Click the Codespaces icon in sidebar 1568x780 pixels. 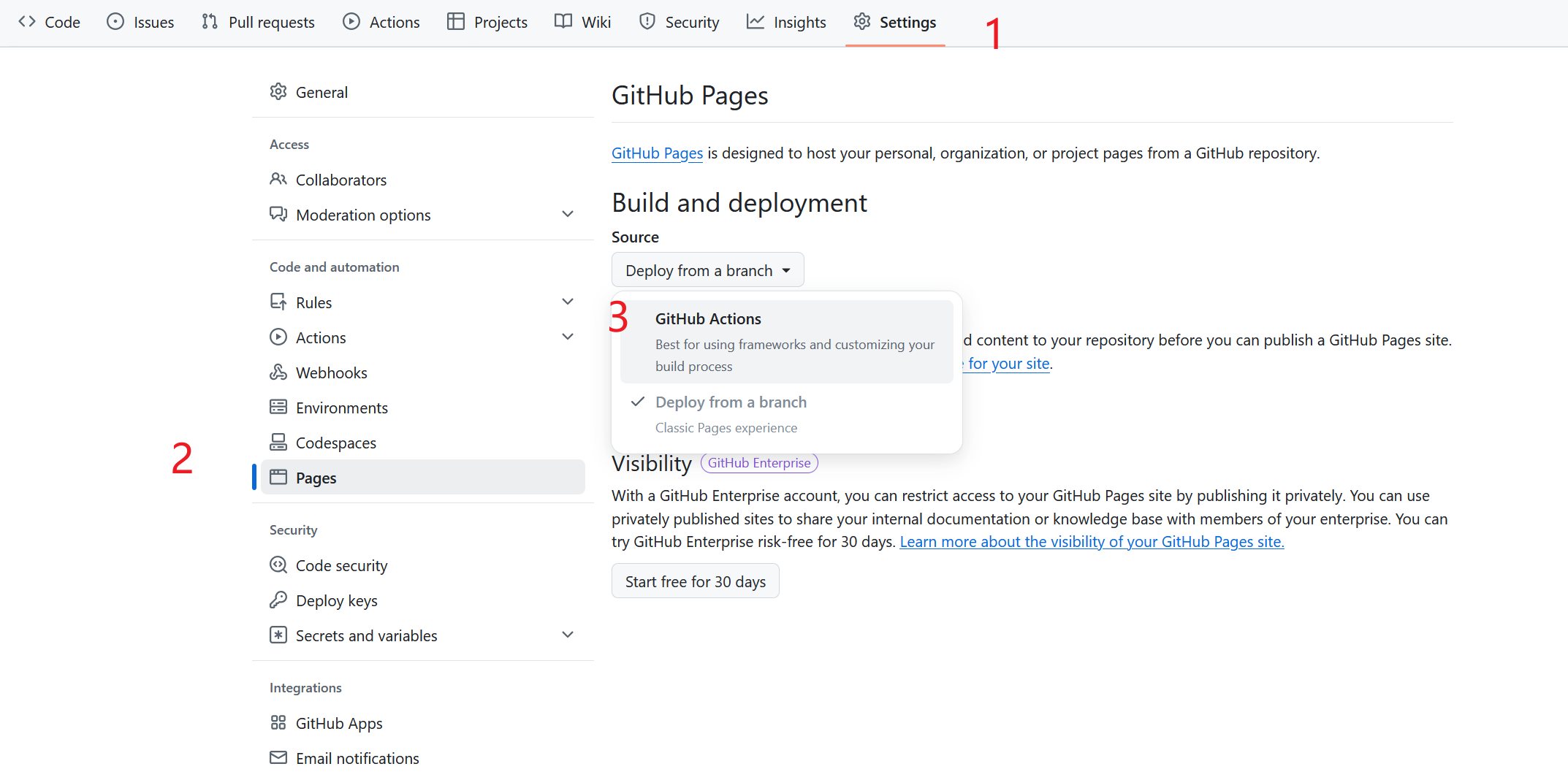(278, 443)
